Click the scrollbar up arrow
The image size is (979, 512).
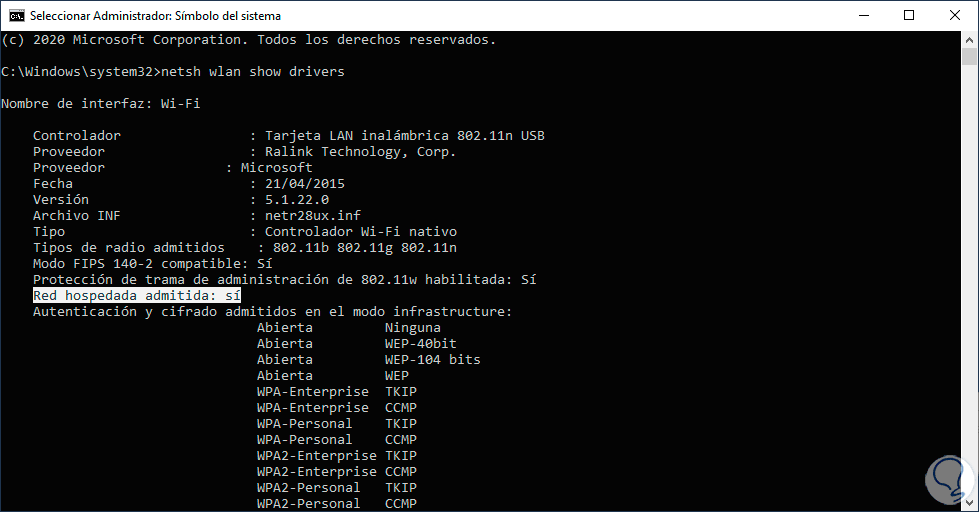(x=970, y=40)
